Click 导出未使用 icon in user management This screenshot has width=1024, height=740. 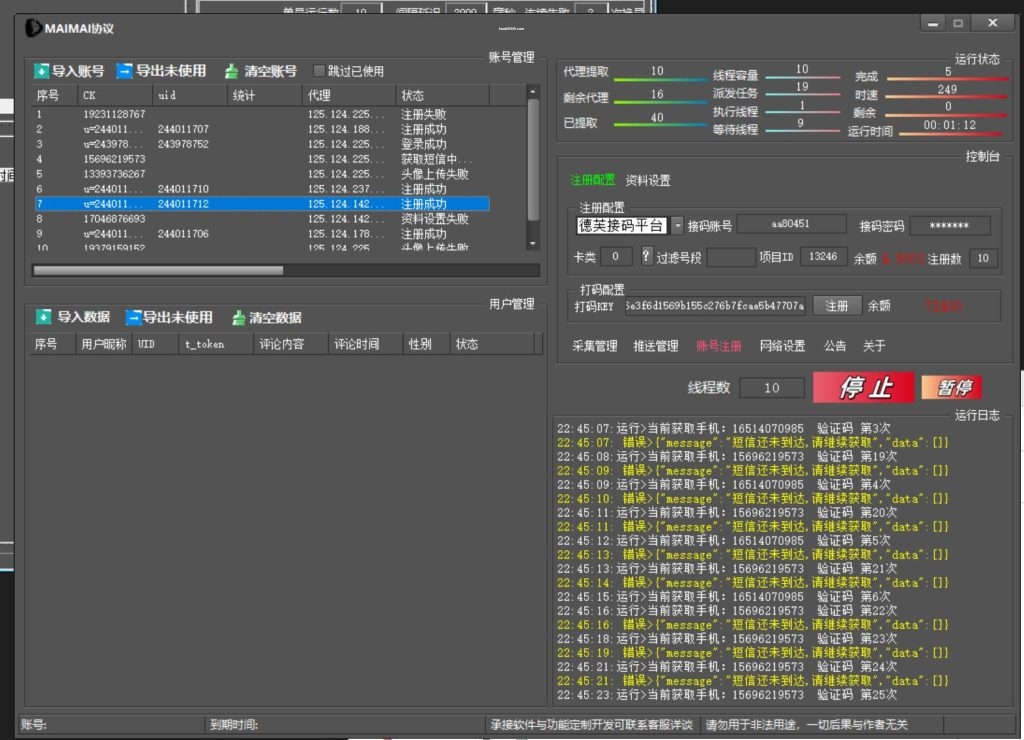click(133, 318)
